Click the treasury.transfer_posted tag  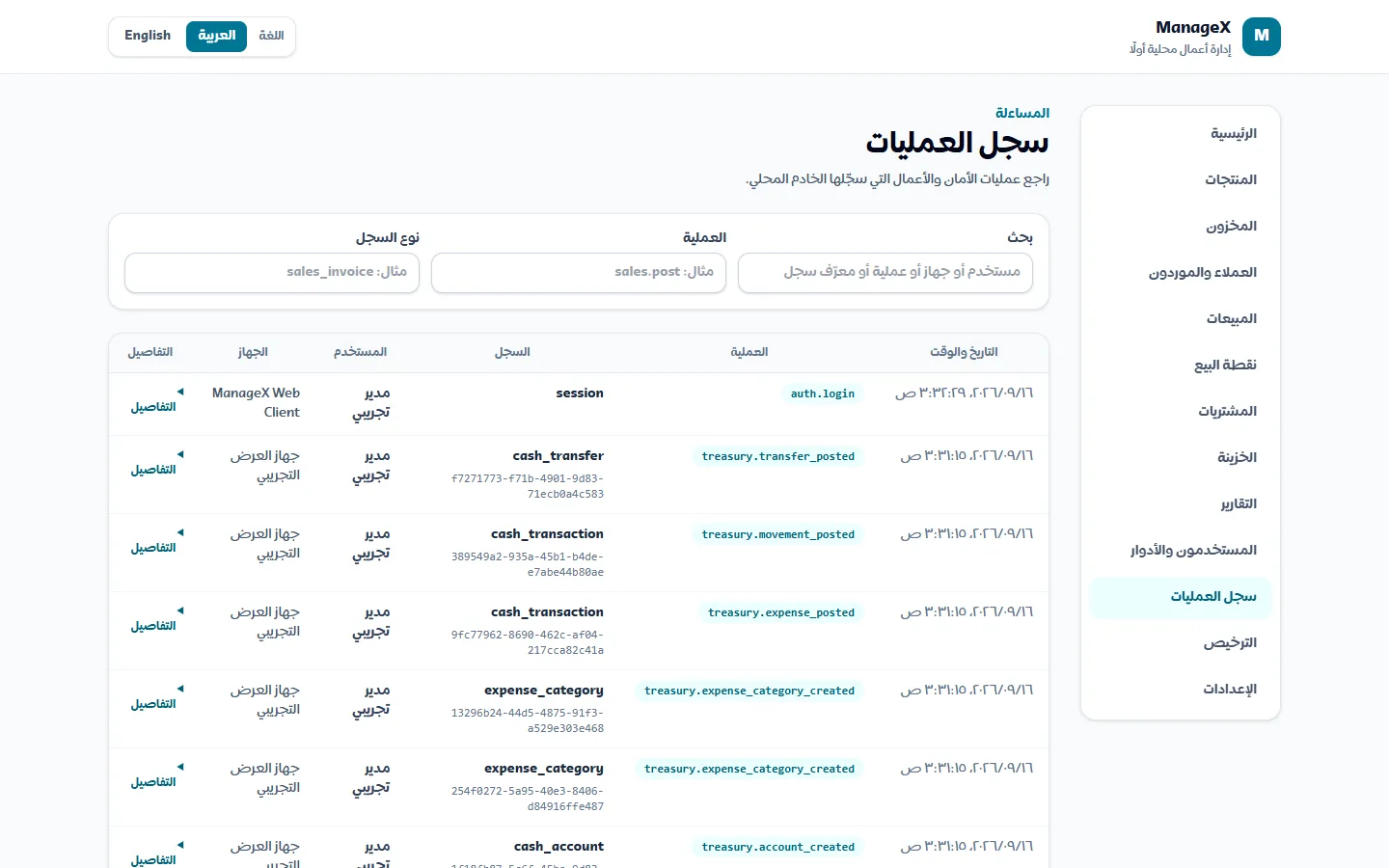pyautogui.click(x=778, y=456)
